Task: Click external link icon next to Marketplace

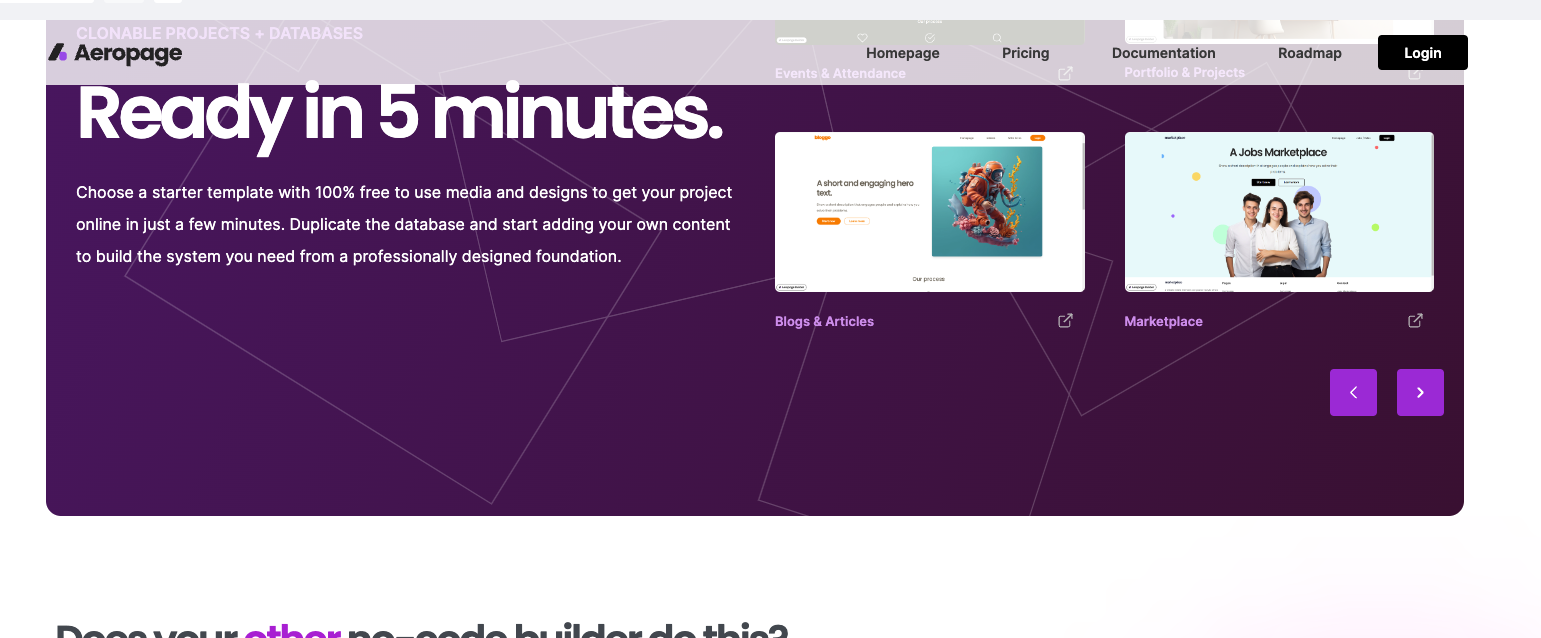Action: click(x=1415, y=320)
